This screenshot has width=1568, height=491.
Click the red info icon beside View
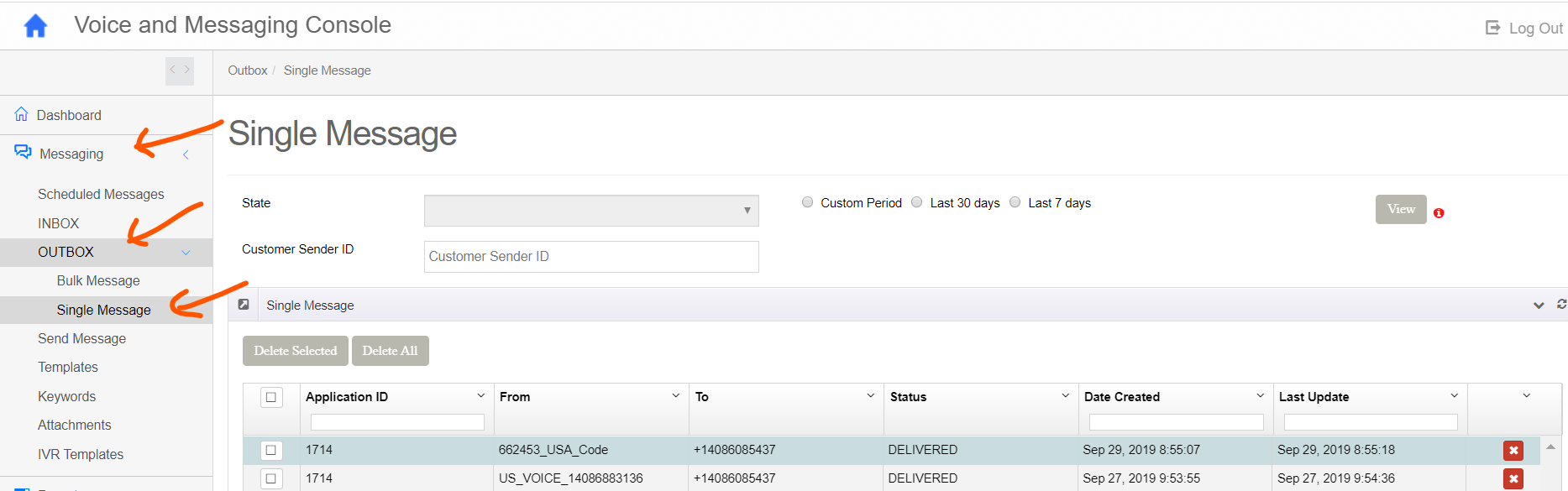click(x=1439, y=213)
